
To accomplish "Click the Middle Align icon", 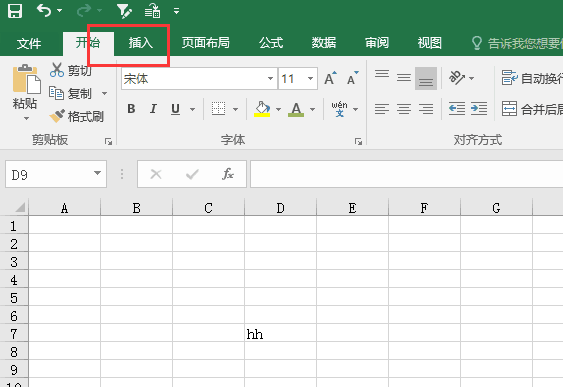I will coord(404,78).
